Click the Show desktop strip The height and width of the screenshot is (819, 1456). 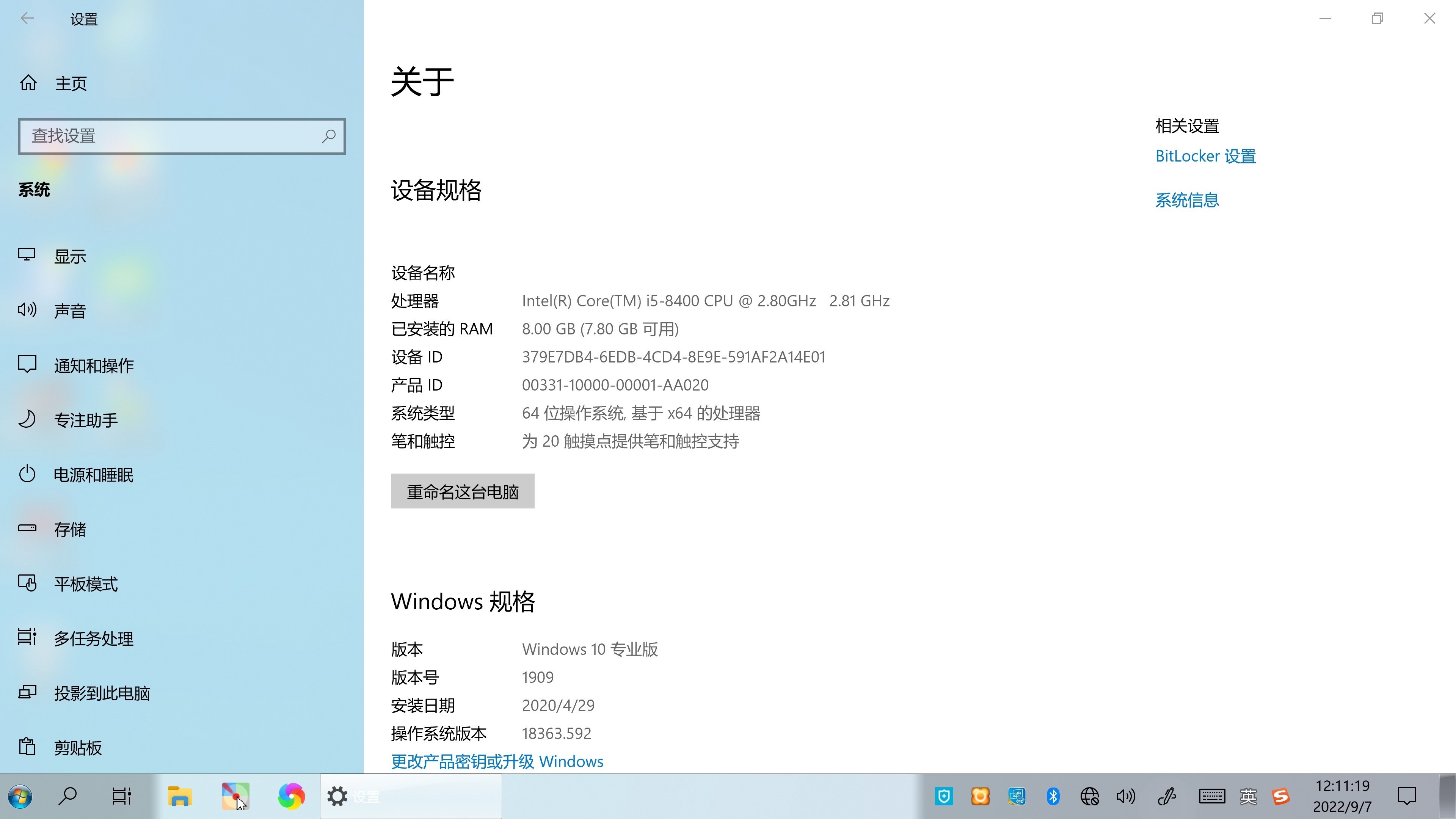pos(1448,796)
